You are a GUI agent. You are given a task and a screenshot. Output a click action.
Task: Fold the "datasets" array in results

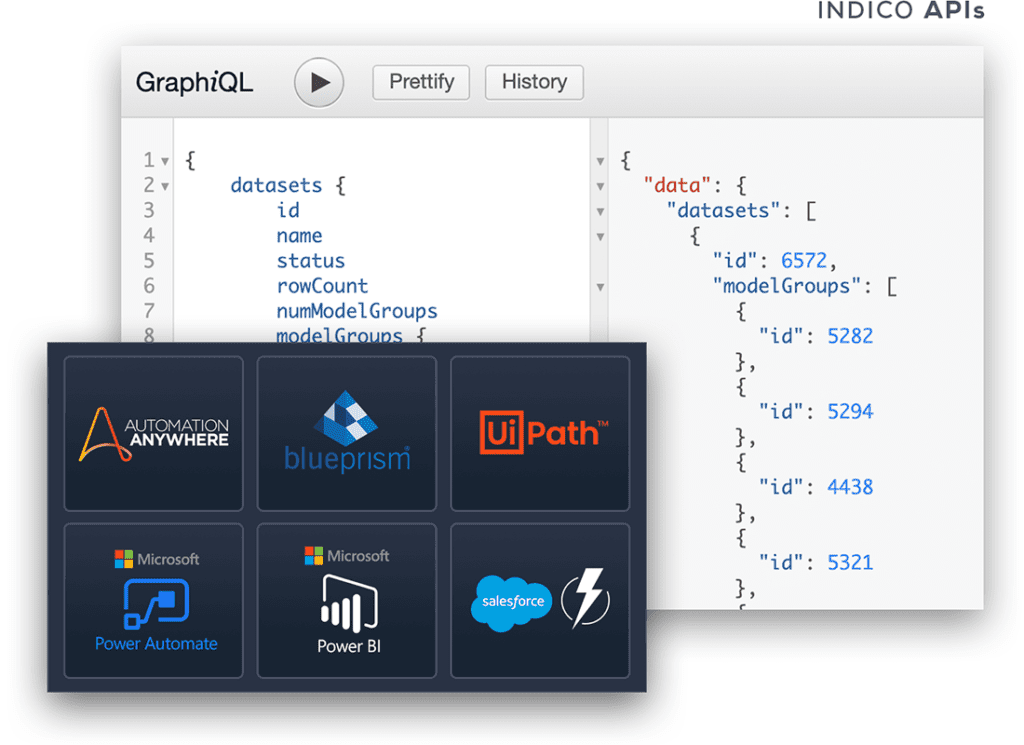pos(600,211)
